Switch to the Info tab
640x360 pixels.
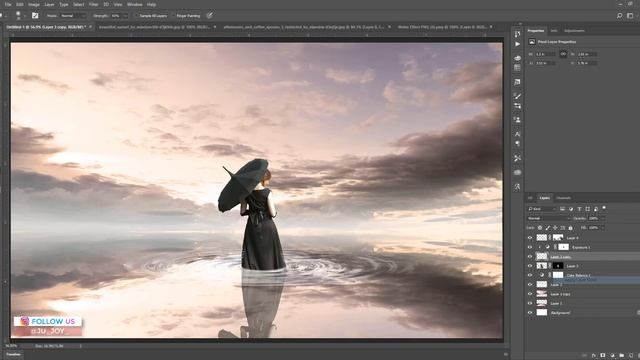[x=554, y=31]
